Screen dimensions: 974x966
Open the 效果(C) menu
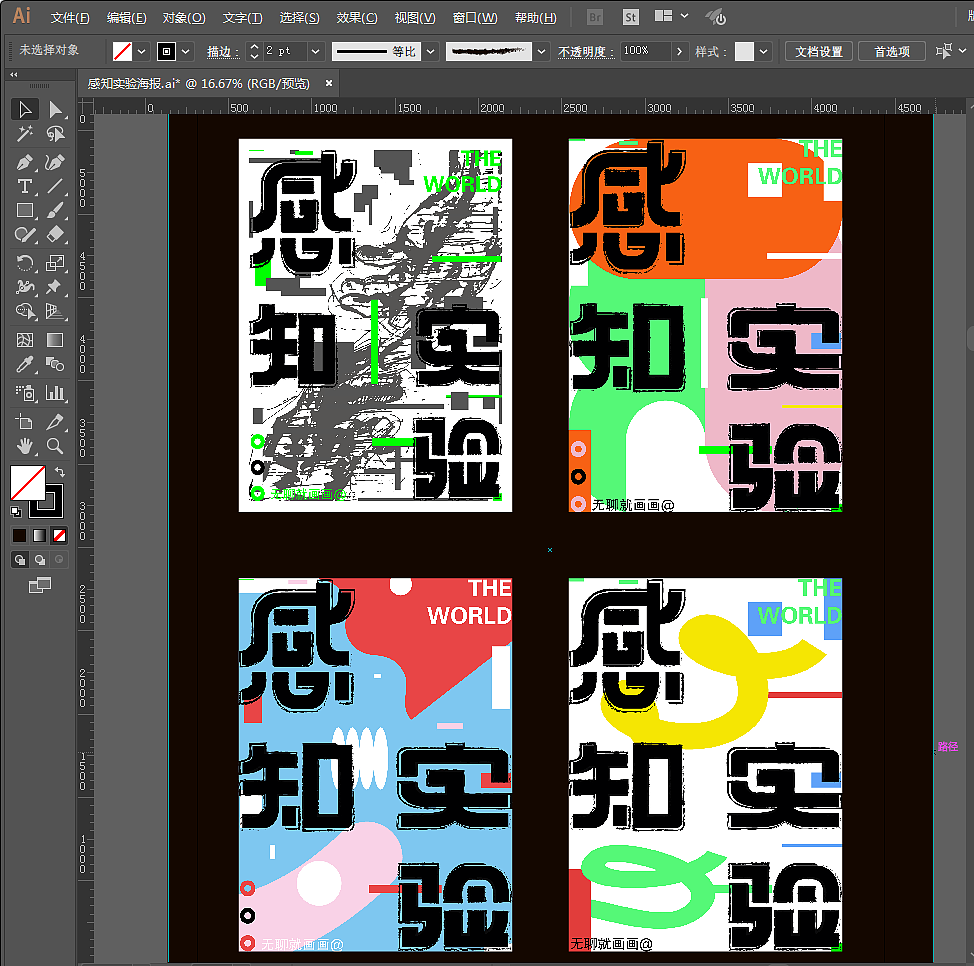pyautogui.click(x=357, y=18)
